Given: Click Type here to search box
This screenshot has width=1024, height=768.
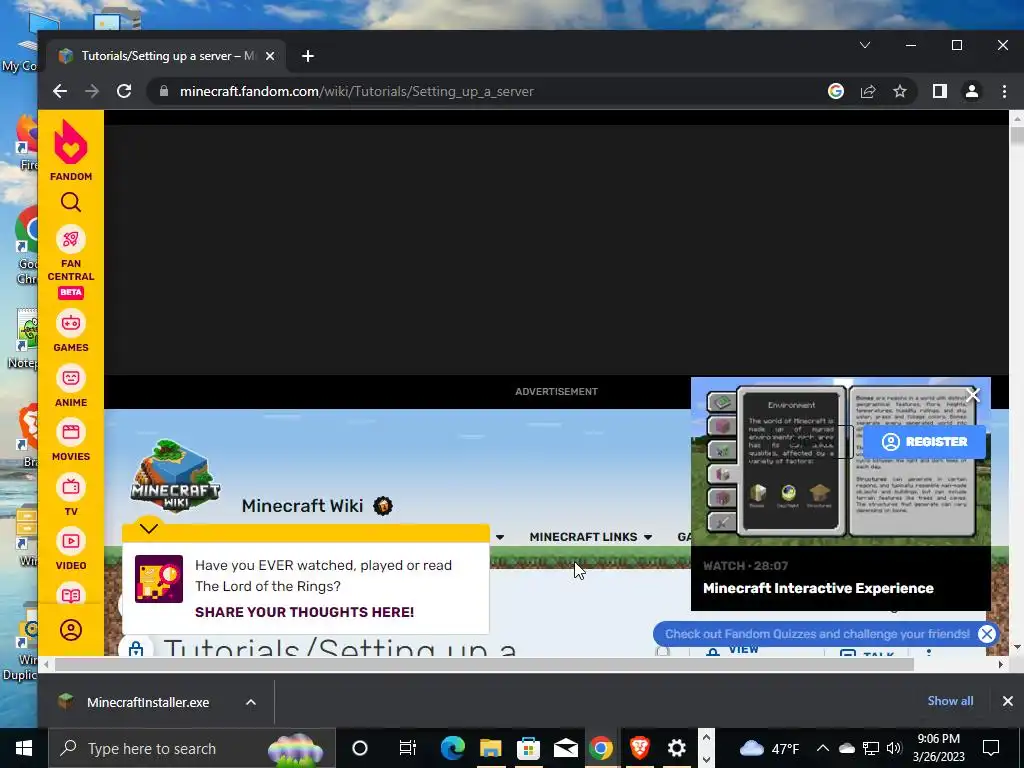Looking at the screenshot, I should coord(193,748).
